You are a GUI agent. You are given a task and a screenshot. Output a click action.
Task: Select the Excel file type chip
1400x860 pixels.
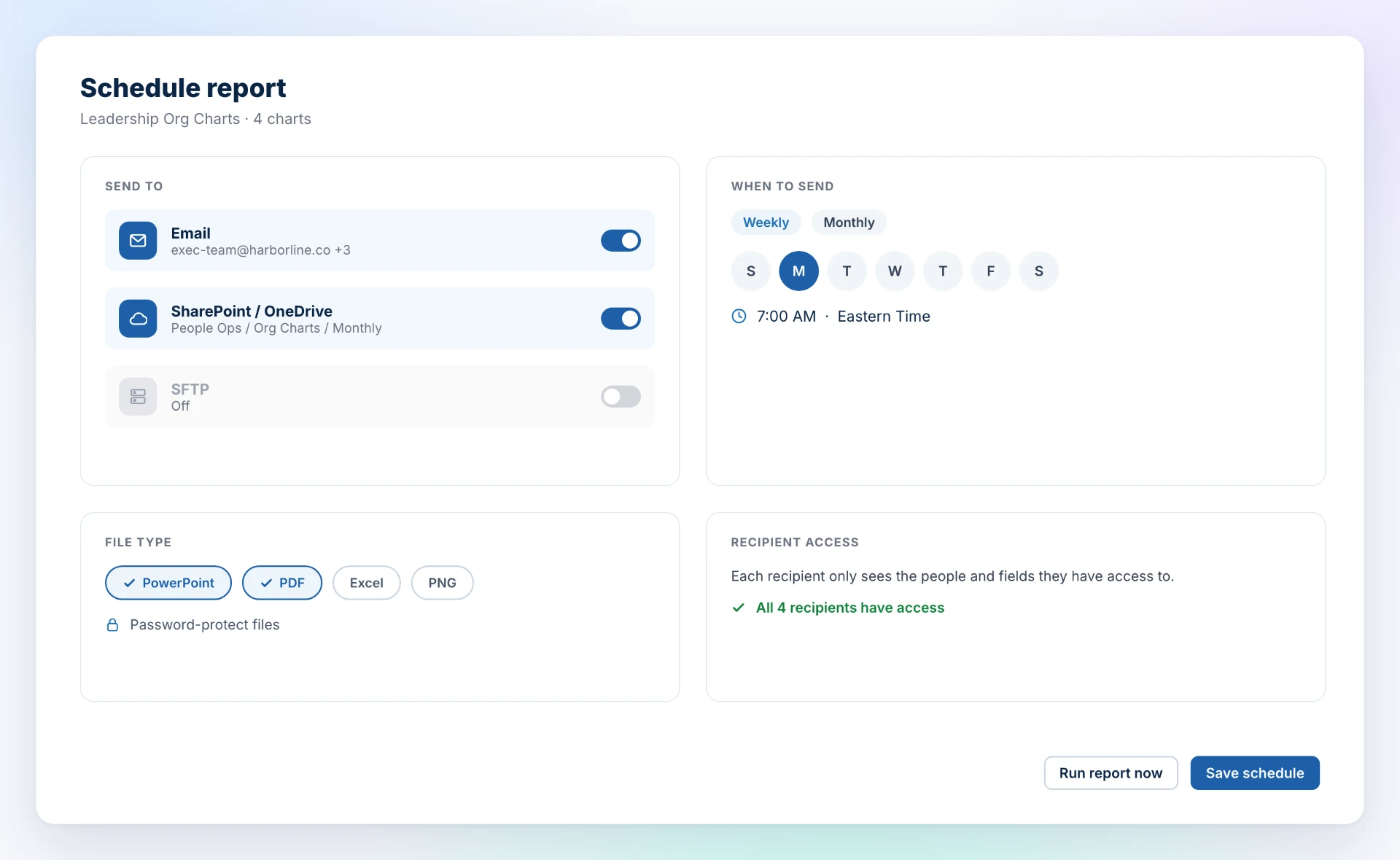coord(366,583)
